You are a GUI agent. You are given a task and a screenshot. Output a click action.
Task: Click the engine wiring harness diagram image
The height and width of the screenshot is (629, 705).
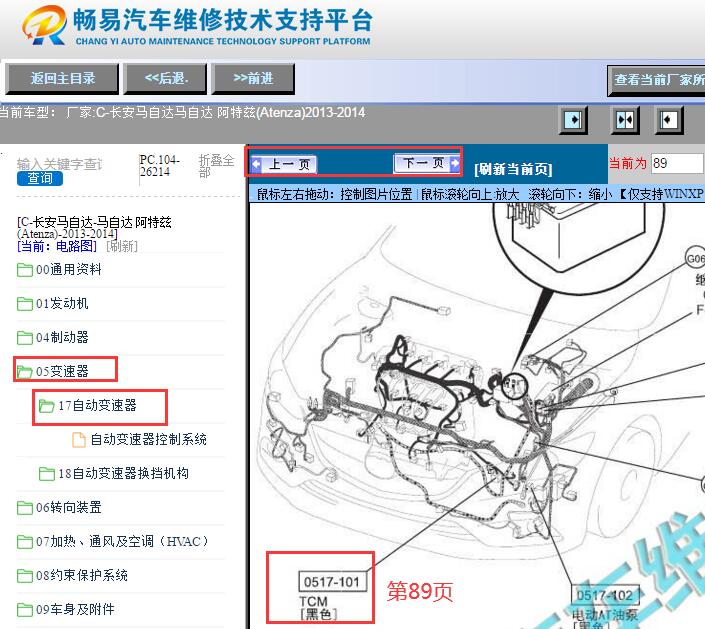pyautogui.click(x=477, y=415)
